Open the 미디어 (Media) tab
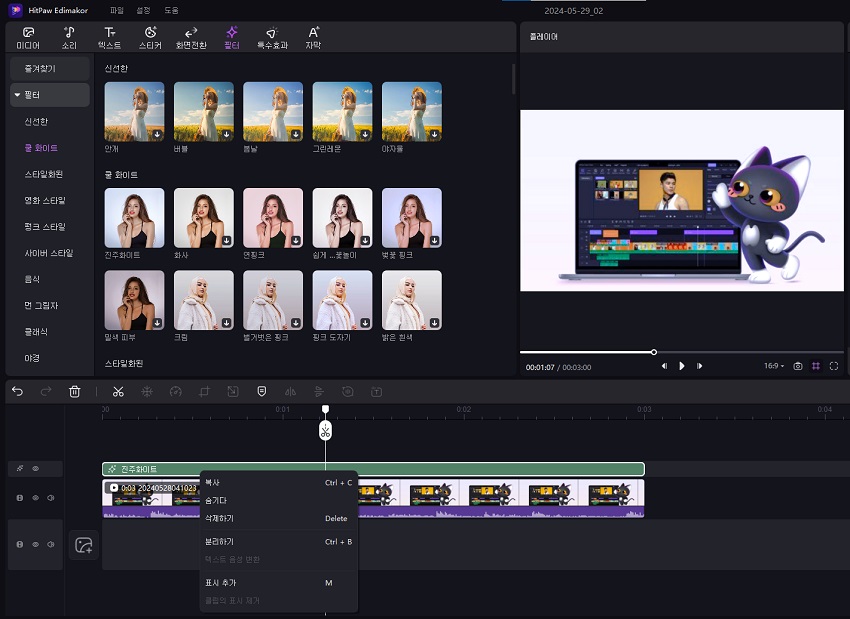The width and height of the screenshot is (850, 619). (x=28, y=38)
